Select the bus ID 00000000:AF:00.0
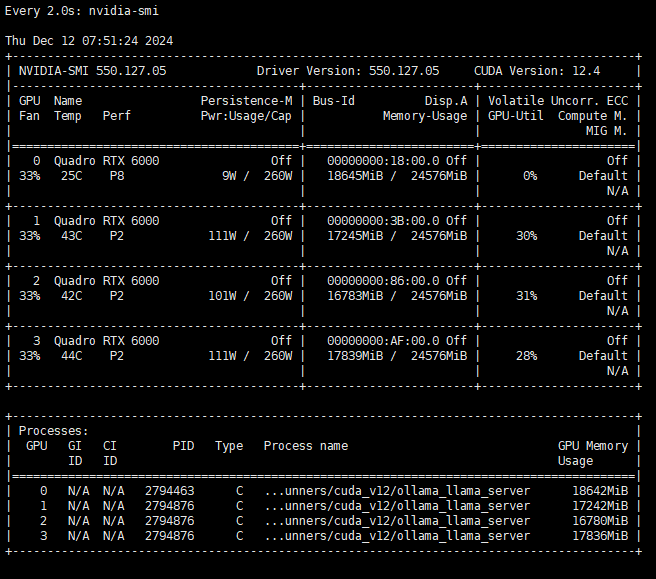 pyautogui.click(x=384, y=341)
